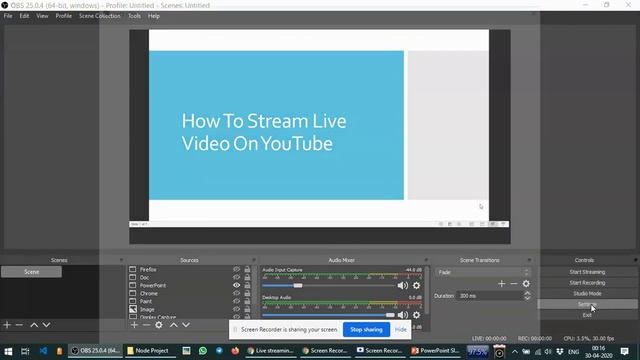Screen dimensions: 640x360
Task: Lock the Paint source with its padlock toggle
Action: (247, 301)
